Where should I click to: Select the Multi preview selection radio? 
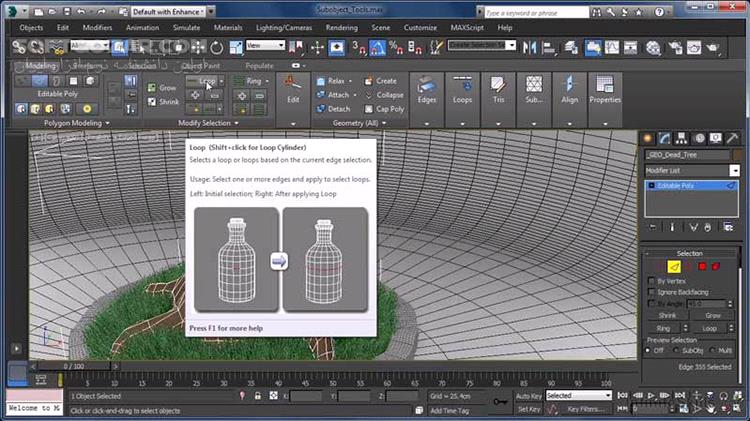712,350
